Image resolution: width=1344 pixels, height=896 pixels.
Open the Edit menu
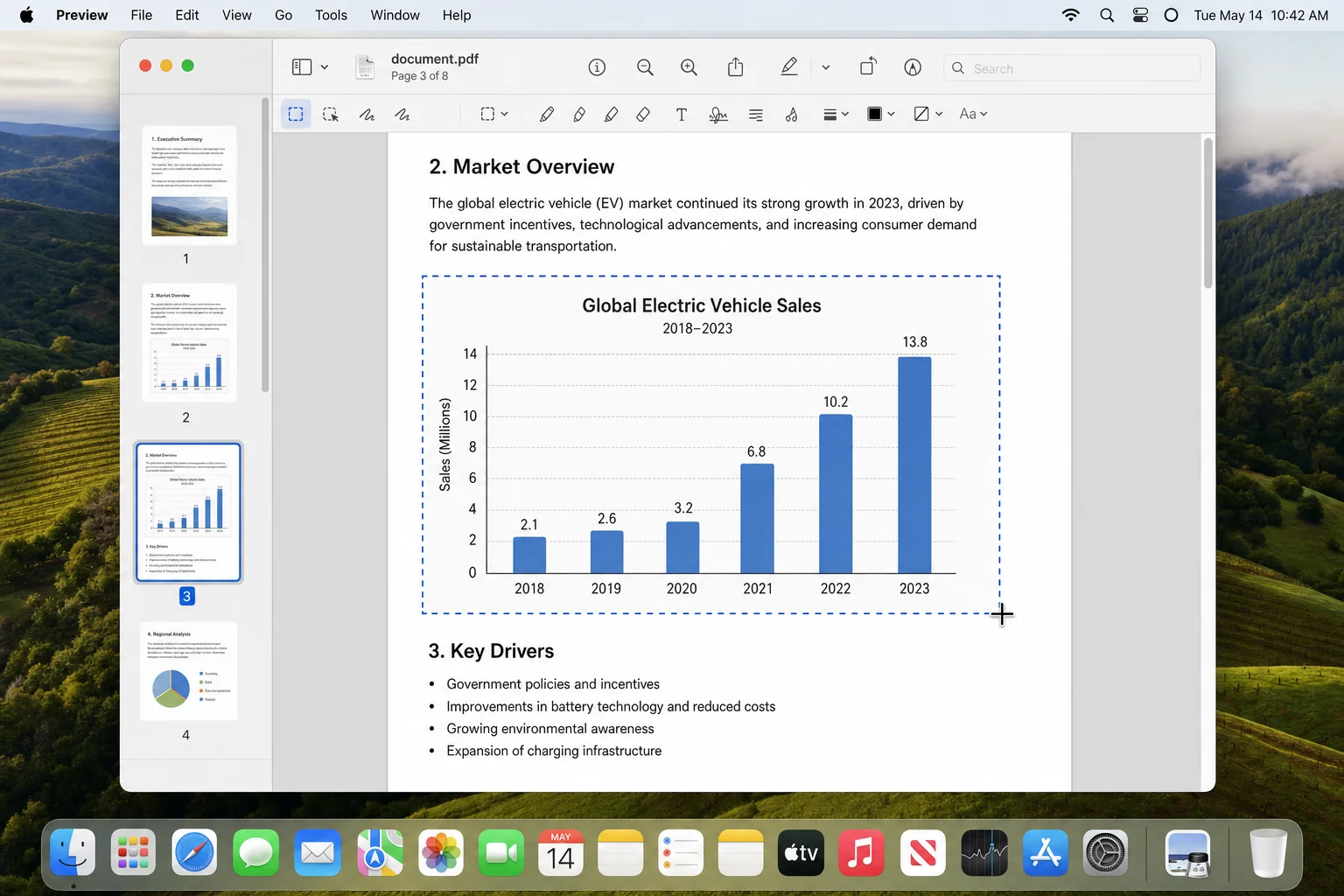coord(186,15)
